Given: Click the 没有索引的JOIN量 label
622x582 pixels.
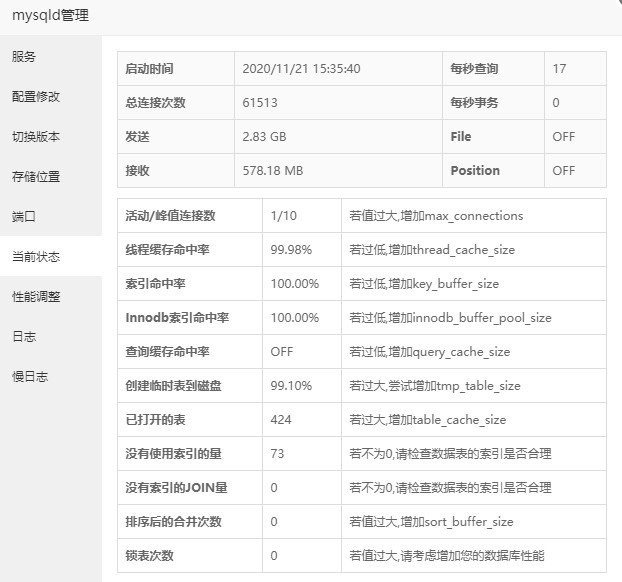Looking at the screenshot, I should tap(176, 488).
